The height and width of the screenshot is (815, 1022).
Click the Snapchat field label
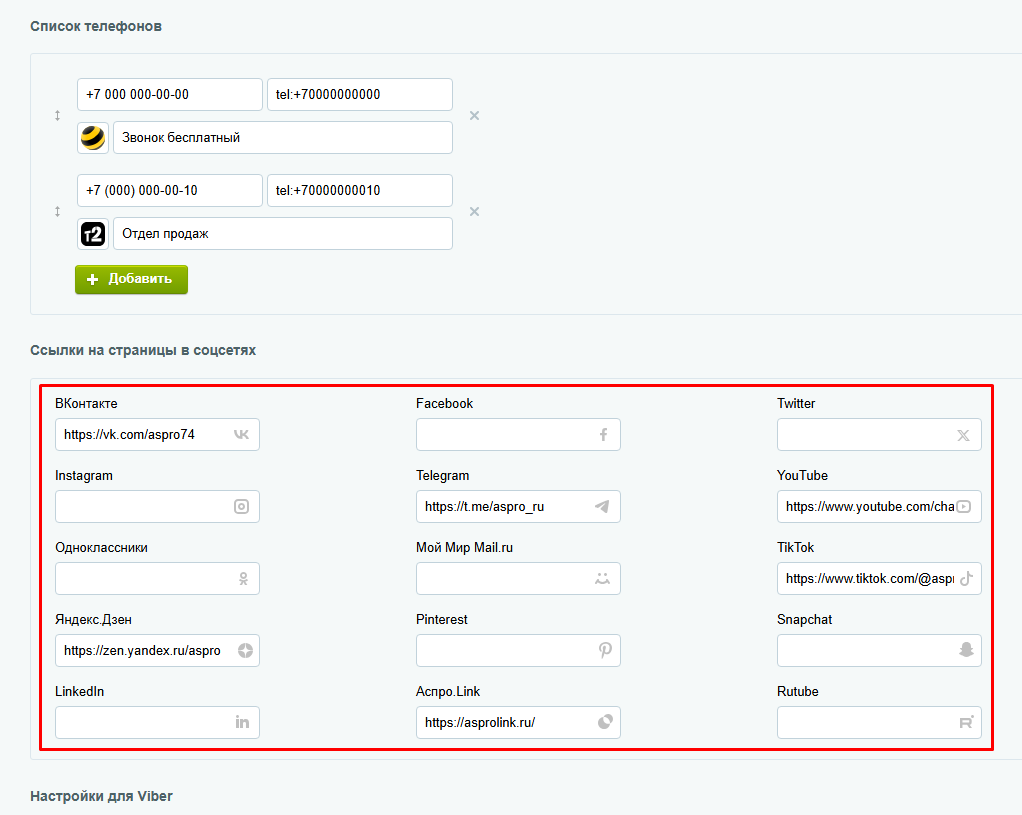click(x=804, y=619)
